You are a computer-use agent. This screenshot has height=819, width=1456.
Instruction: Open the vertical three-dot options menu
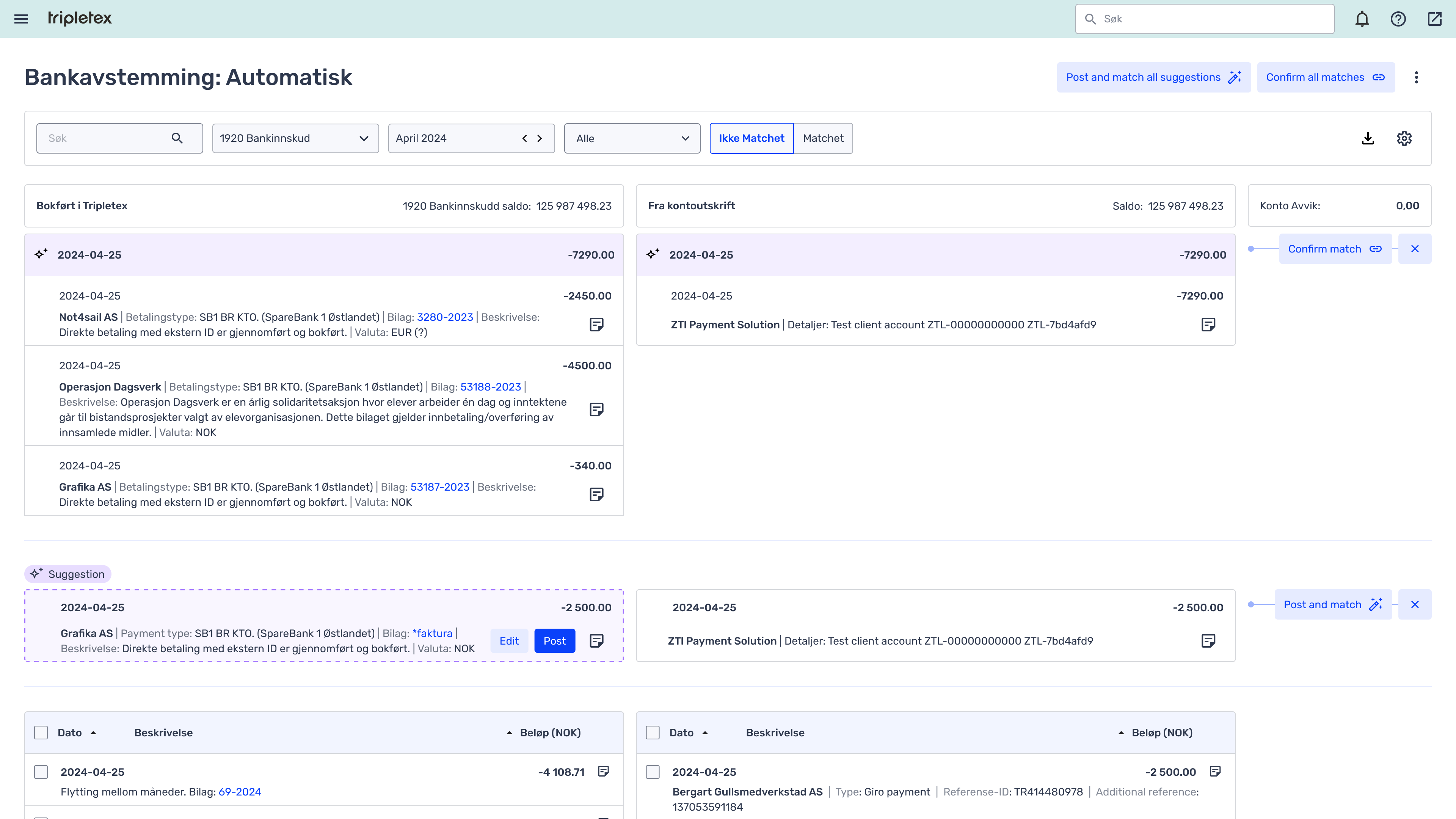(x=1417, y=77)
